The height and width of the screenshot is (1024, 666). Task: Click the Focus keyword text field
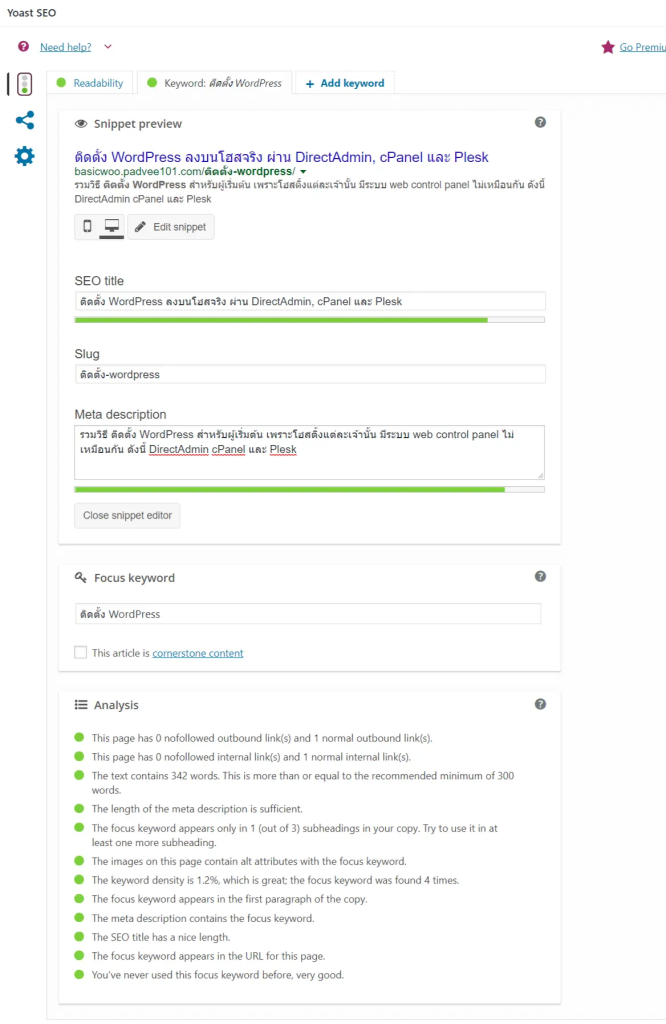click(308, 614)
